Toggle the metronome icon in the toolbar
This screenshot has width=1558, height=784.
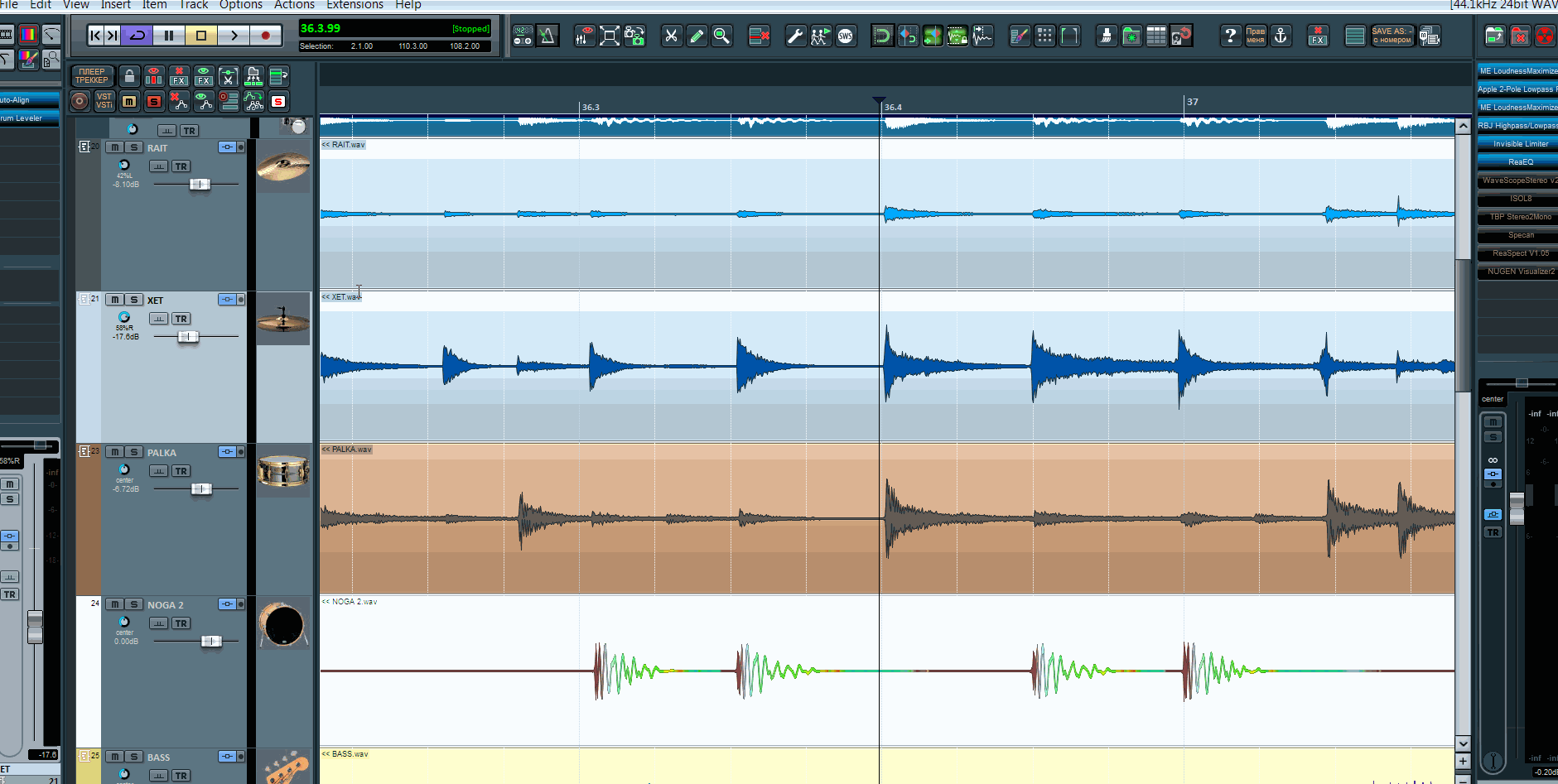click(547, 36)
